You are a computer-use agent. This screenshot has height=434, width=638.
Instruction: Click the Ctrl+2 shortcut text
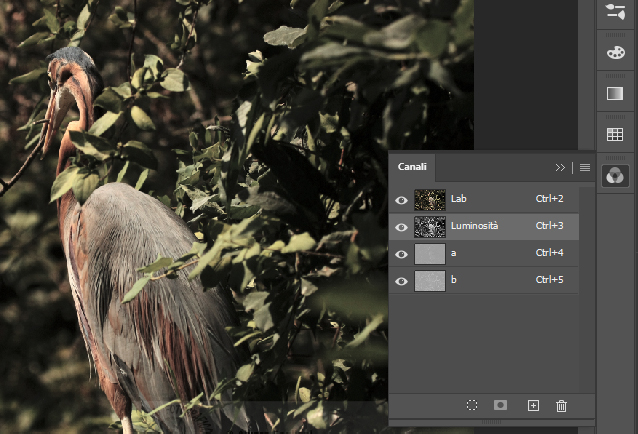549,198
